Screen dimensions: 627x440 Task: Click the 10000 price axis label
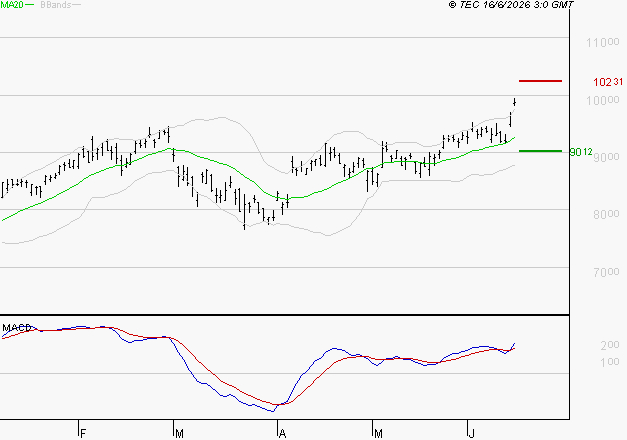click(x=603, y=100)
